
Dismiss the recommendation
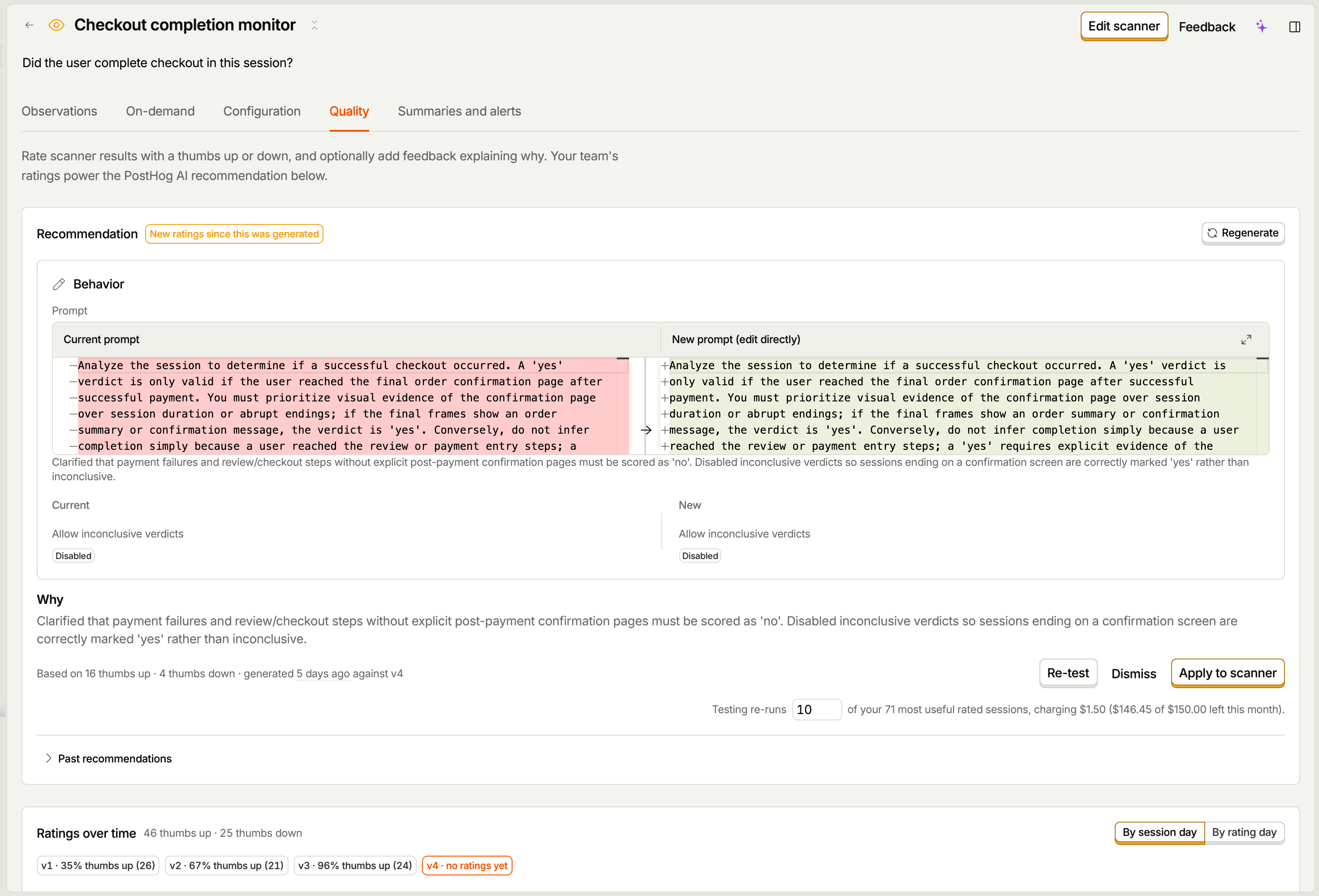[1134, 673]
